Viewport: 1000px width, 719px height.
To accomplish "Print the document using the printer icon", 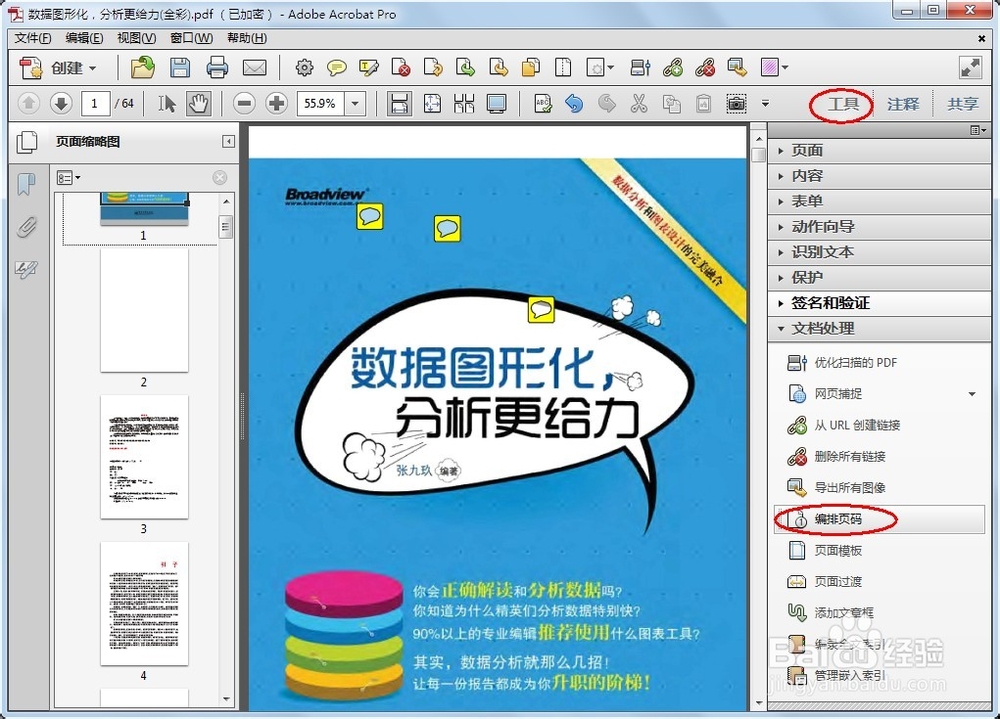I will pyautogui.click(x=217, y=68).
